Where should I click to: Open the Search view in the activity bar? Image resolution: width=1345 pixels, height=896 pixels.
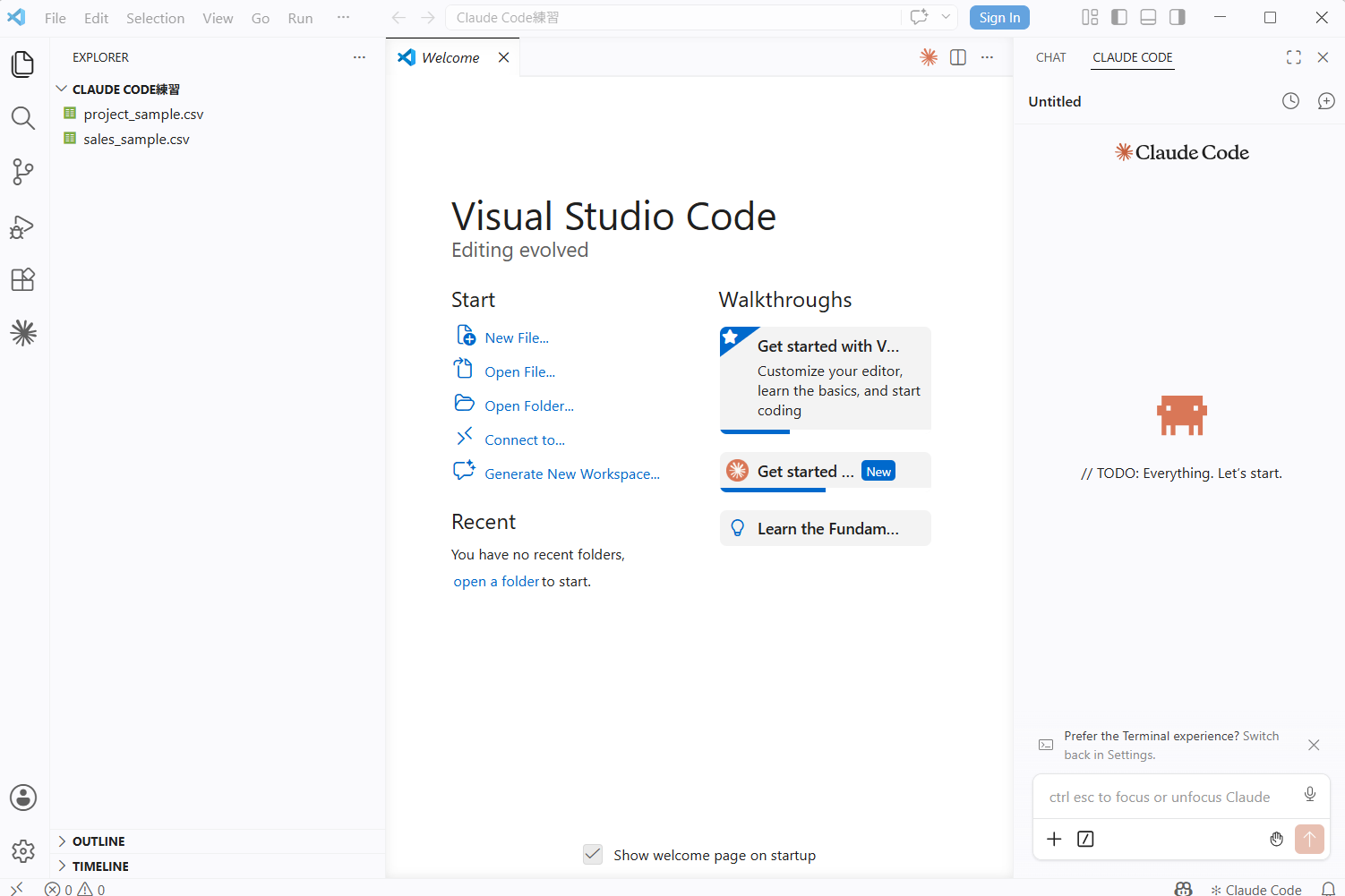[23, 118]
